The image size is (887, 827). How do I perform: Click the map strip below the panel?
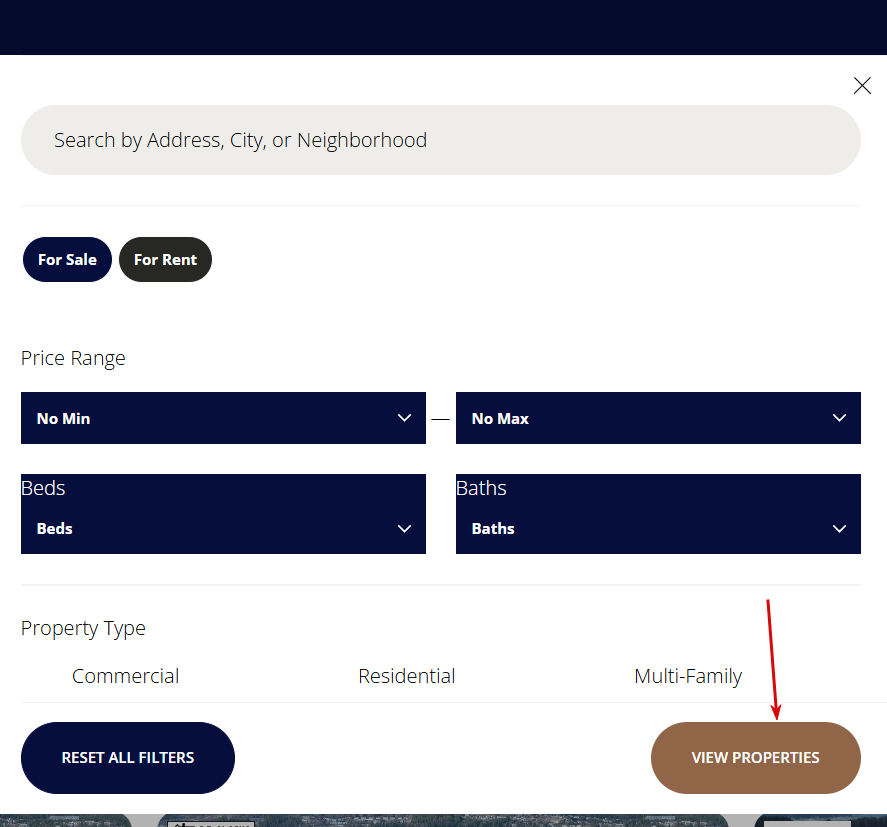click(443, 820)
